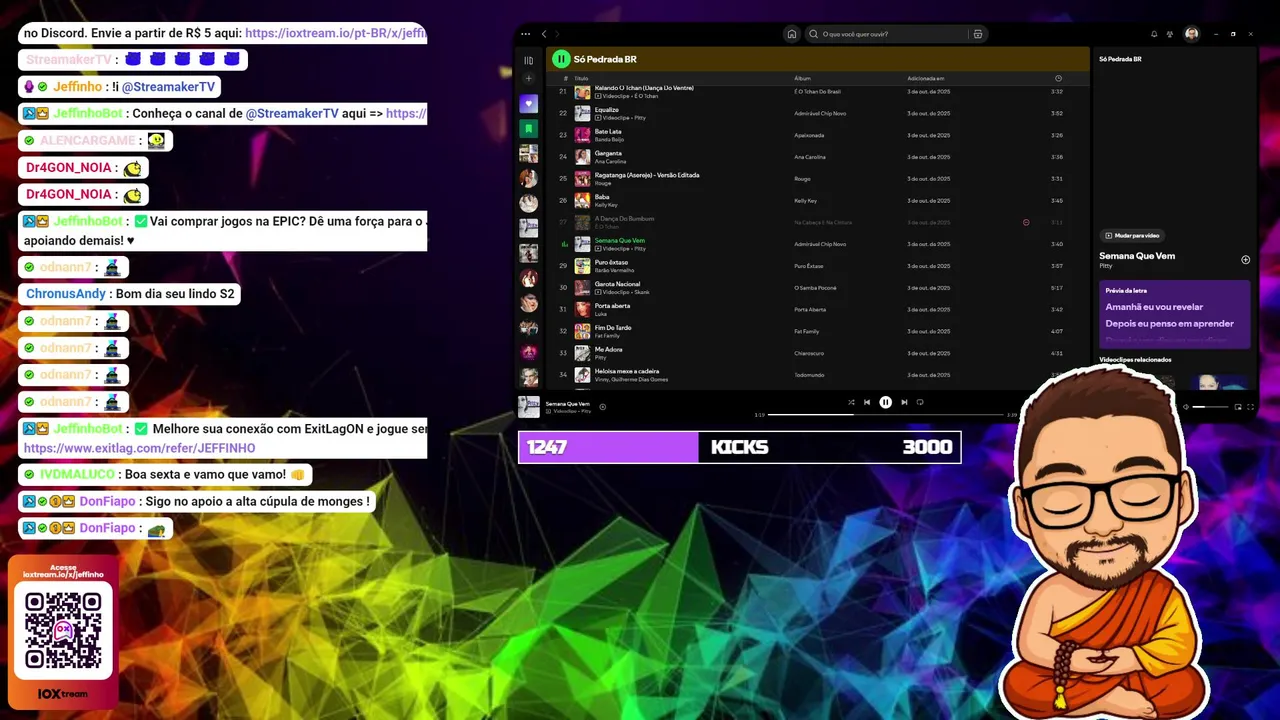Open the miniplayer icon
Screen dimensions: 1280x720
pos(1238,407)
